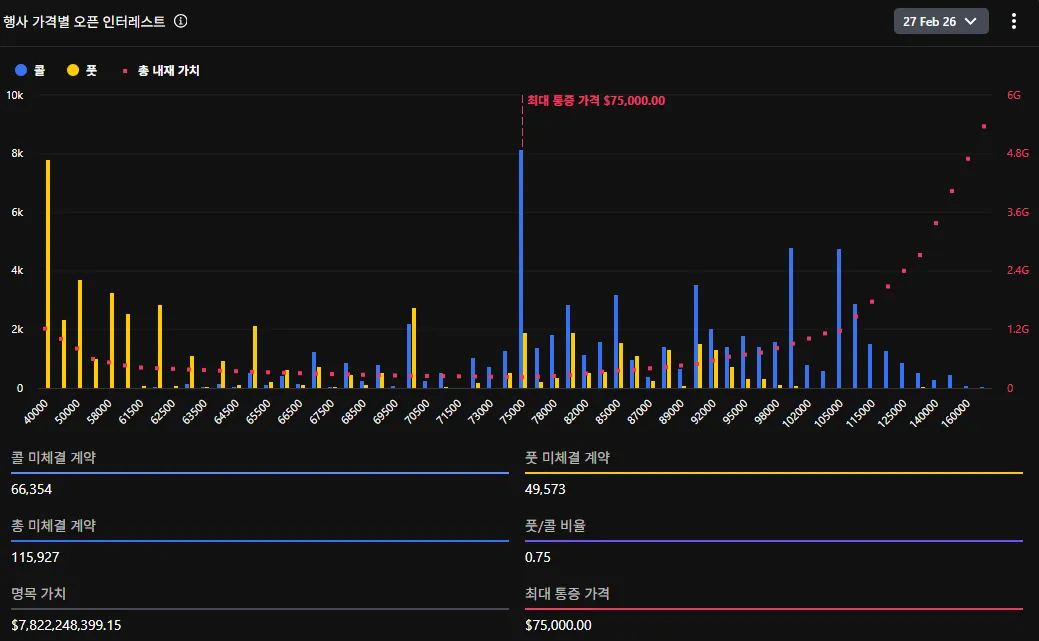The width and height of the screenshot is (1039, 641).
Task: Toggle the 풋 series legend label
Action: (x=92, y=71)
